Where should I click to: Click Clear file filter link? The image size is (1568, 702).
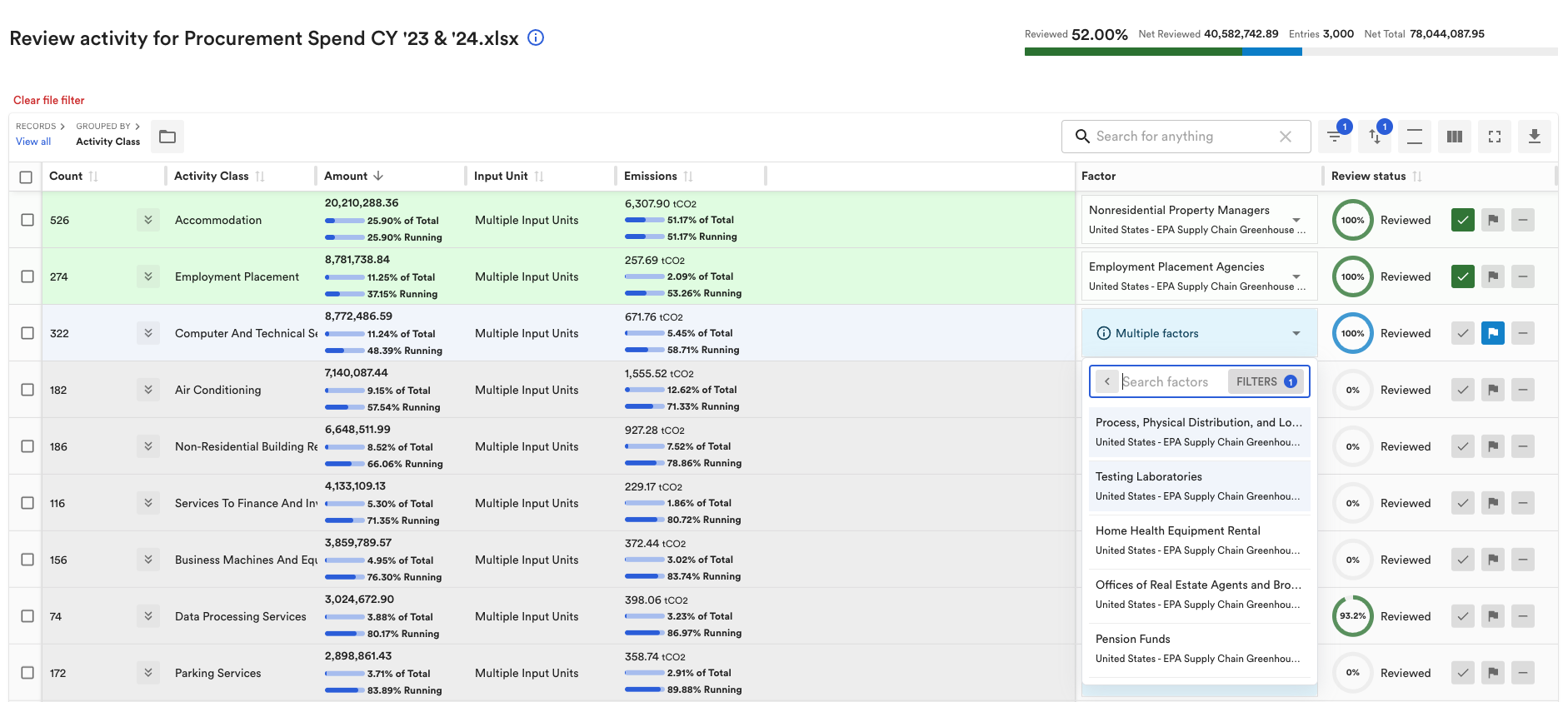(x=48, y=100)
